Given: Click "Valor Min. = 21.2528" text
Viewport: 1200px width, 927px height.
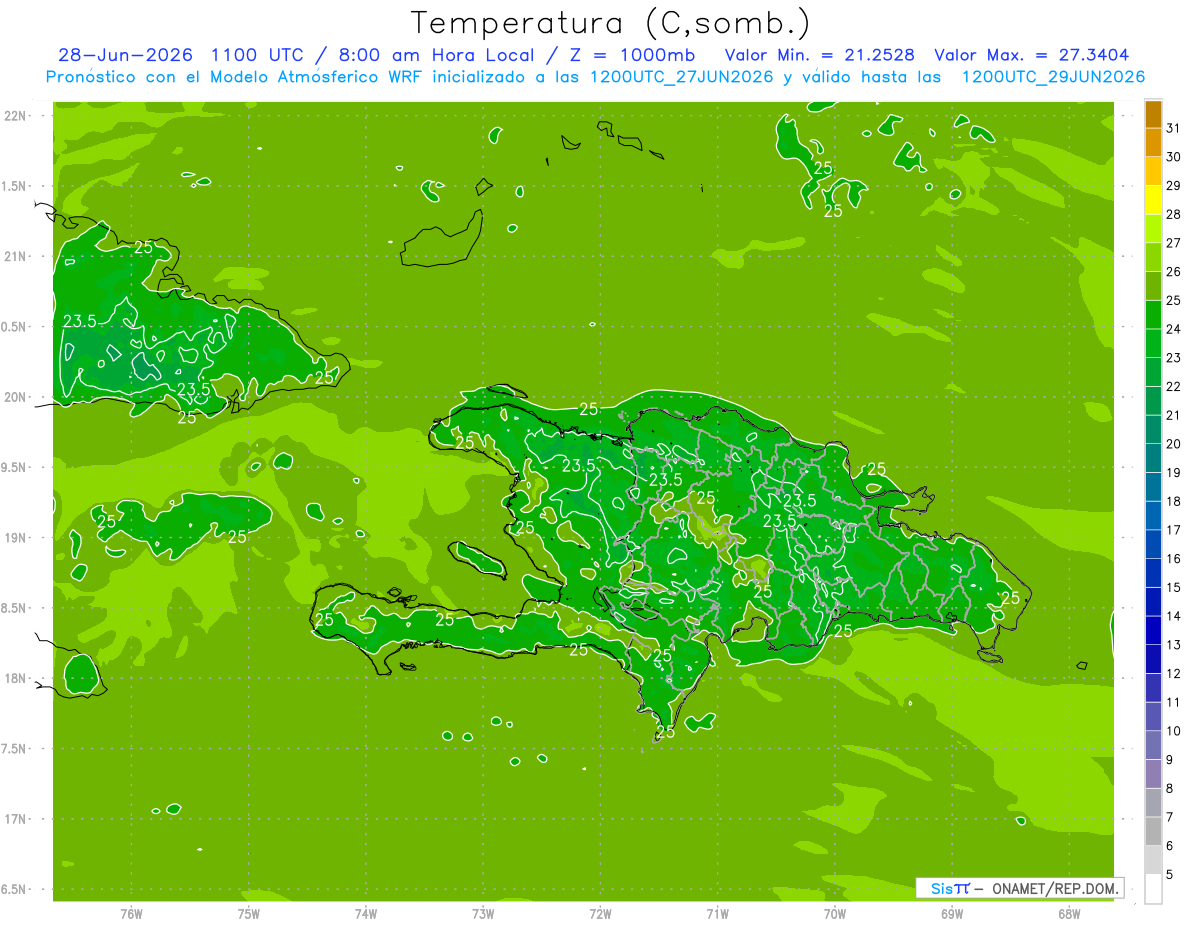Looking at the screenshot, I should [x=819, y=55].
